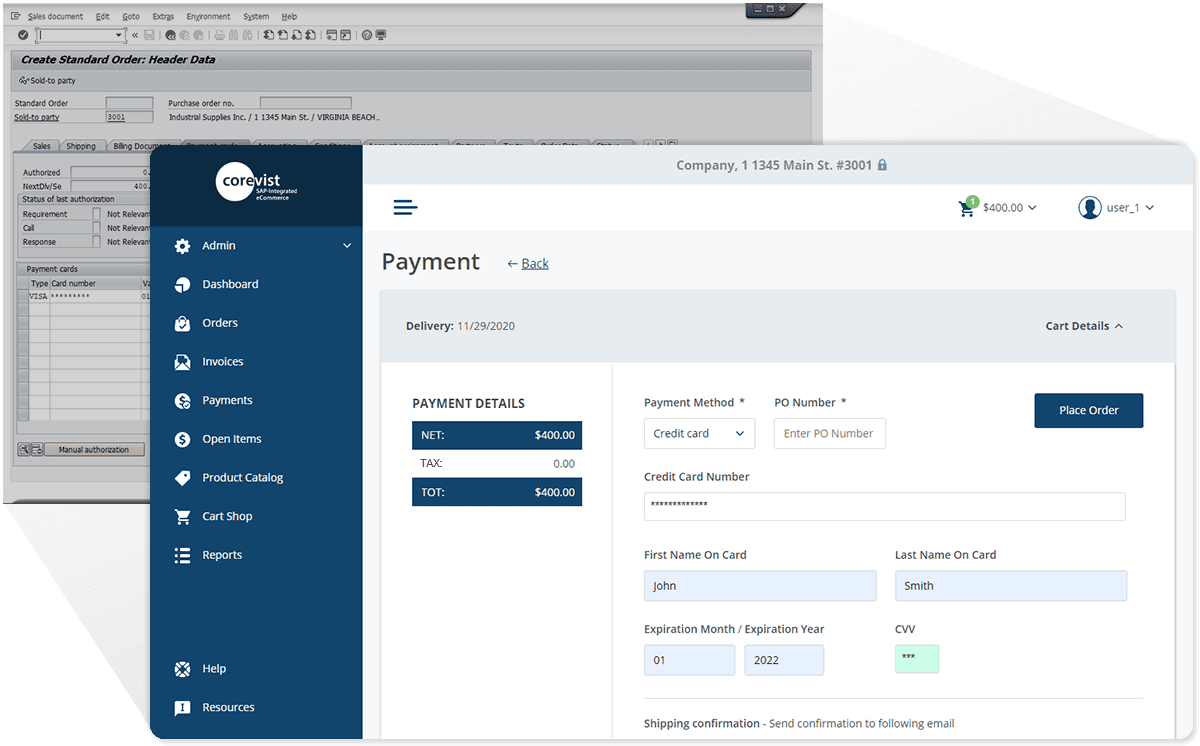
Task: Click the SAP customize layout monitor icon
Action: coord(381,35)
